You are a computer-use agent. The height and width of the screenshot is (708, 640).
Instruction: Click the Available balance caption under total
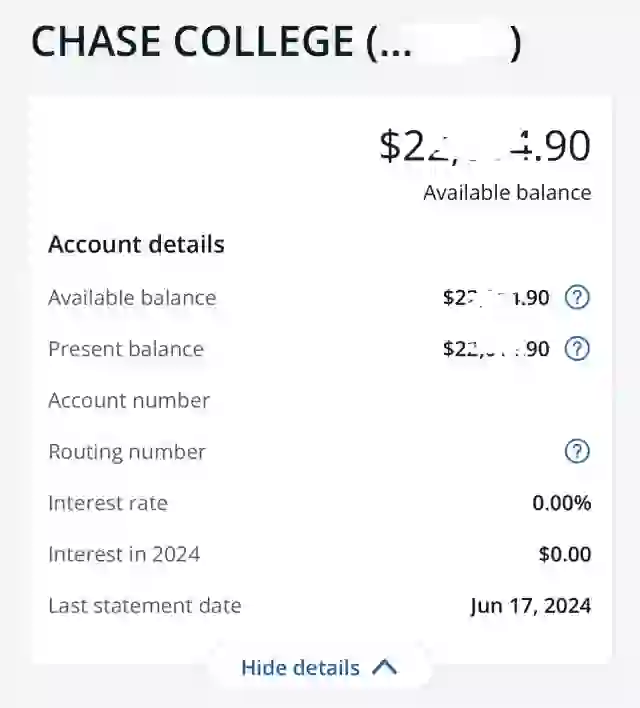point(507,193)
